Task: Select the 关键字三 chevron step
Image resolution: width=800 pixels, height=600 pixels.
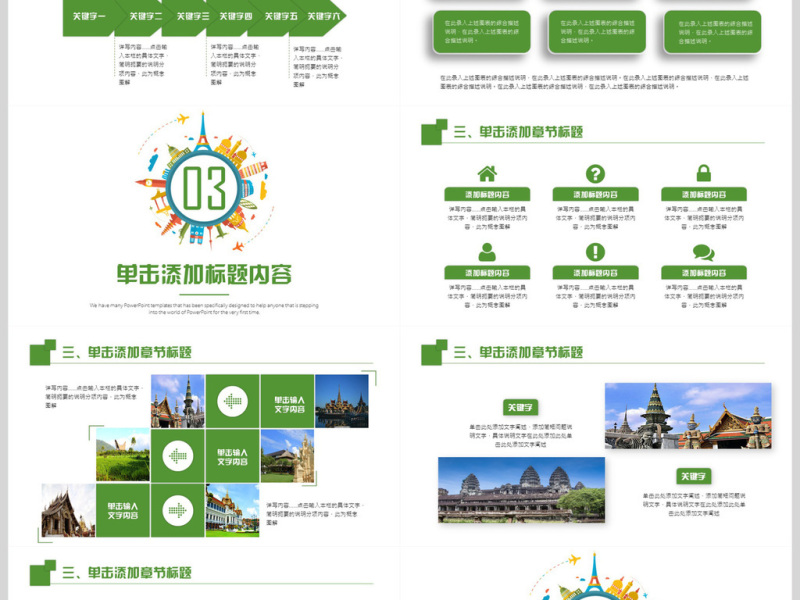Action: (x=191, y=17)
